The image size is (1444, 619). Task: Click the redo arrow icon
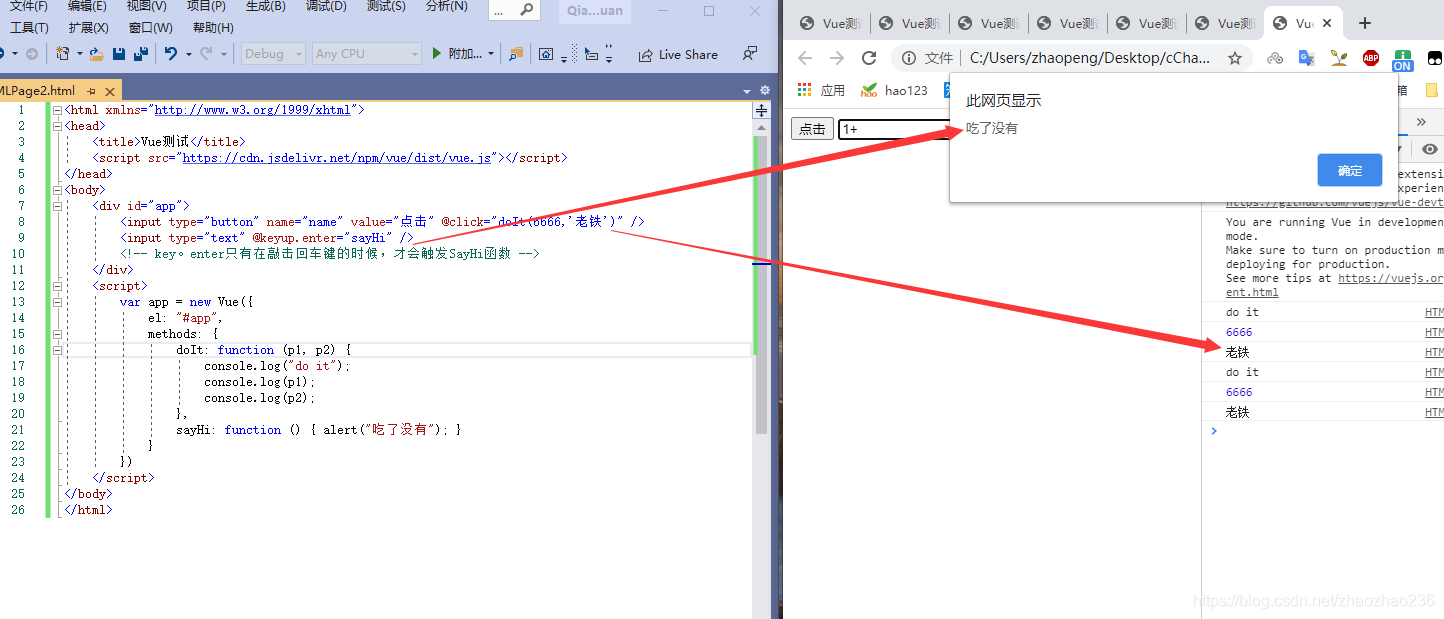click(x=206, y=54)
